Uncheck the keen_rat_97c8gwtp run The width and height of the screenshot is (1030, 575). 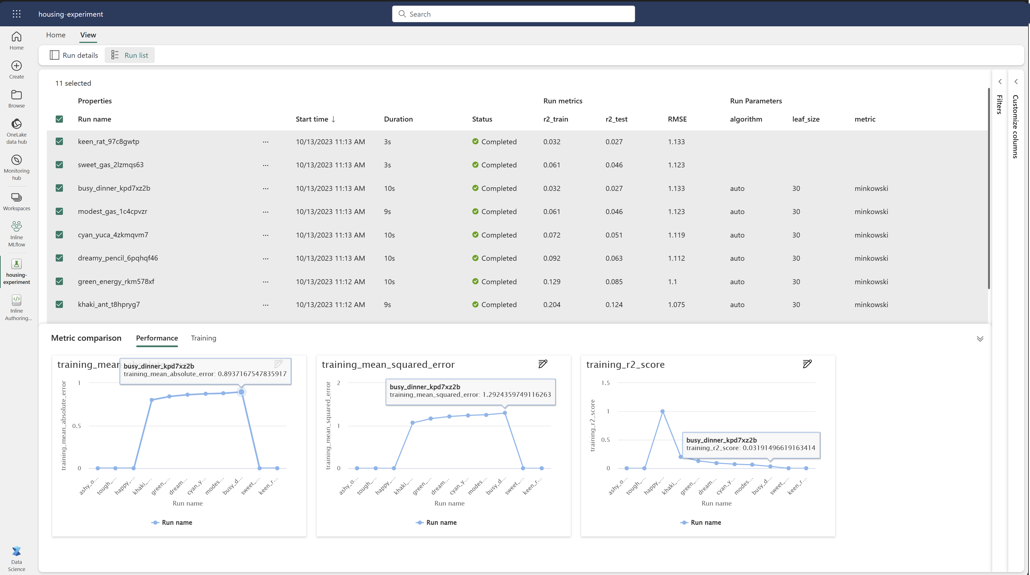coord(59,141)
